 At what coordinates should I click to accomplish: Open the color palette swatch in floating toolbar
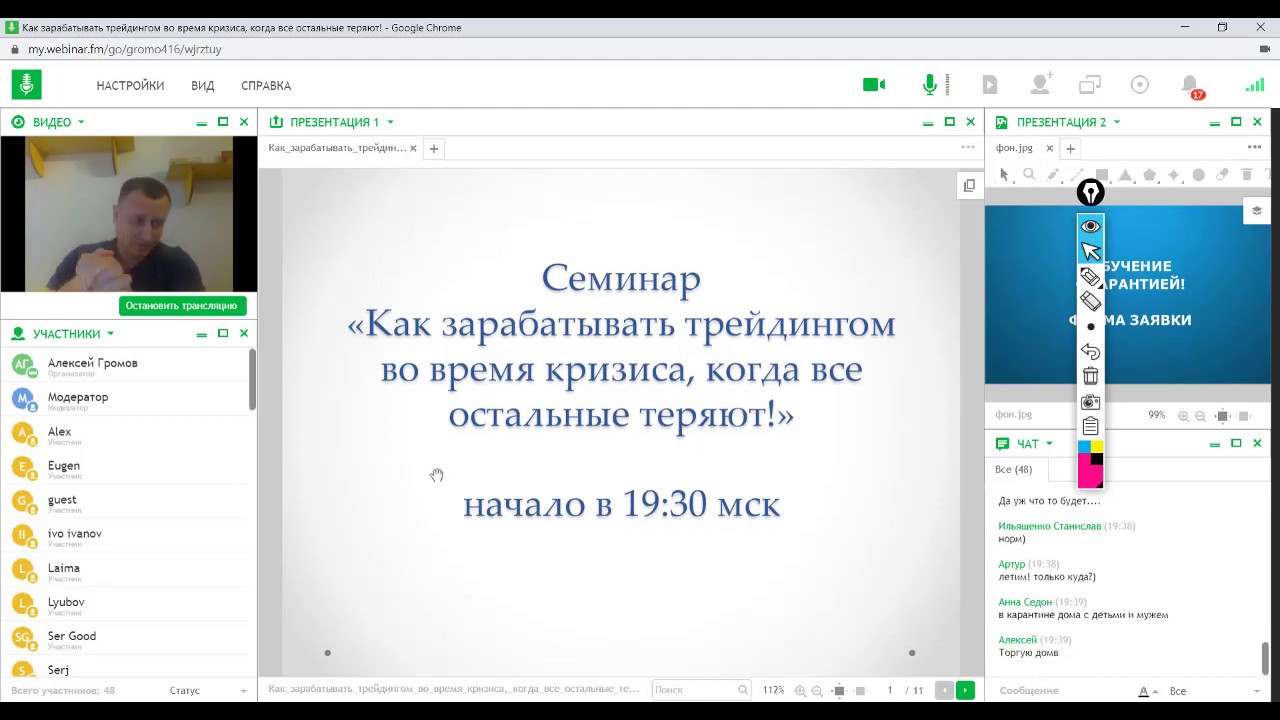coord(1090,464)
